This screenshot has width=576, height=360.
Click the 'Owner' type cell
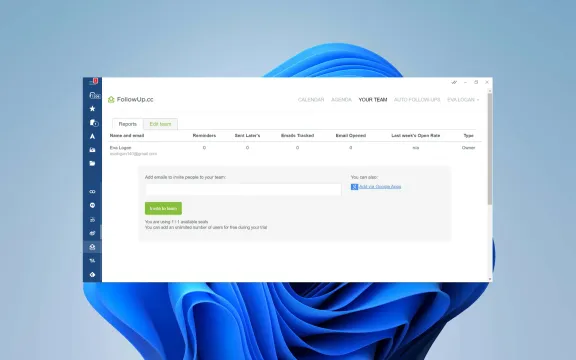pos(468,148)
